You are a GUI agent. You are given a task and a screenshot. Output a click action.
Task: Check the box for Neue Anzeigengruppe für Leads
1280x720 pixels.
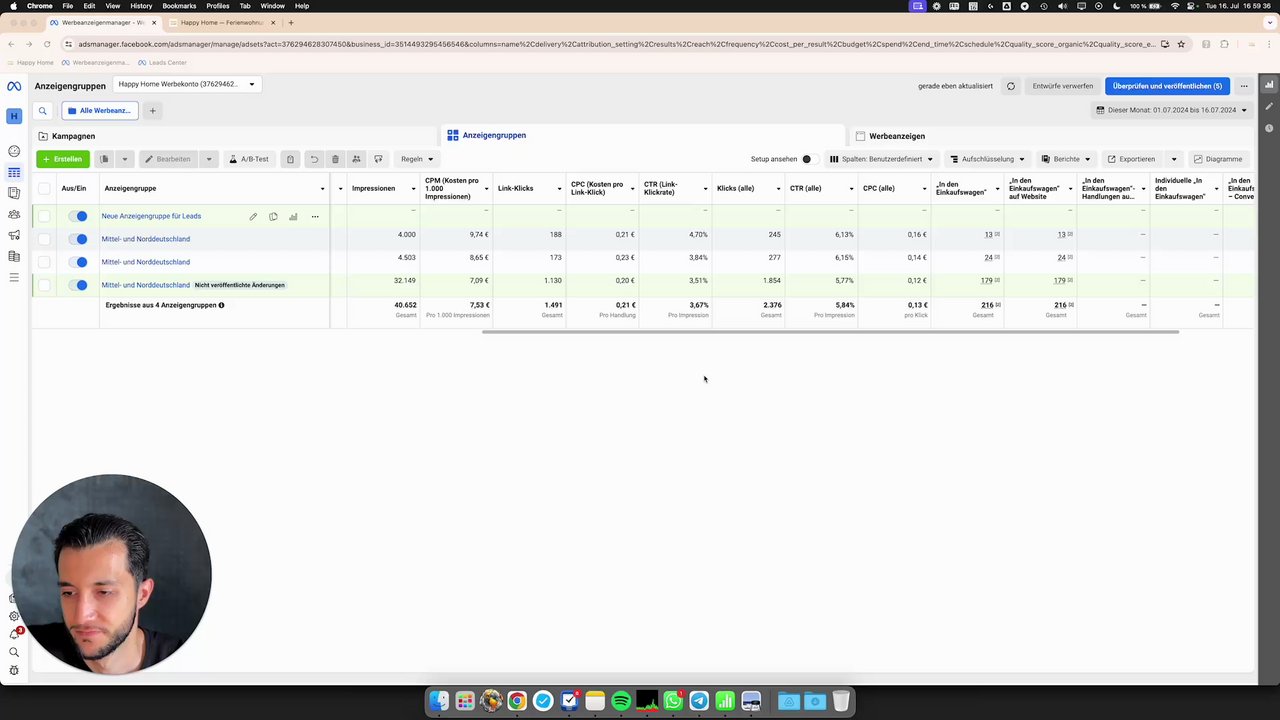(44, 216)
